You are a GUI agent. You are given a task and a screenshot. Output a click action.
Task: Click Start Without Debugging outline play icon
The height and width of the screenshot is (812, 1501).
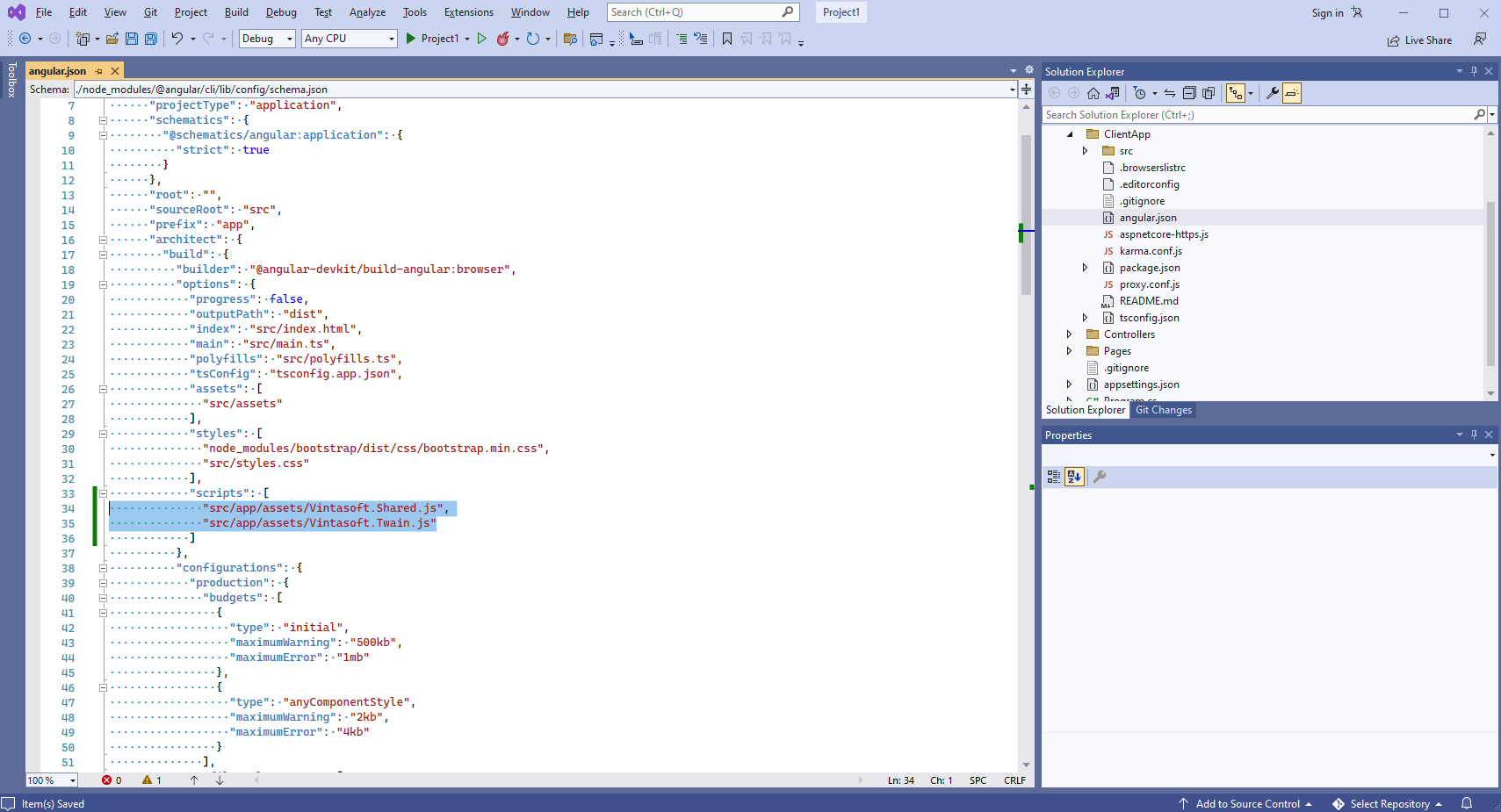point(481,39)
